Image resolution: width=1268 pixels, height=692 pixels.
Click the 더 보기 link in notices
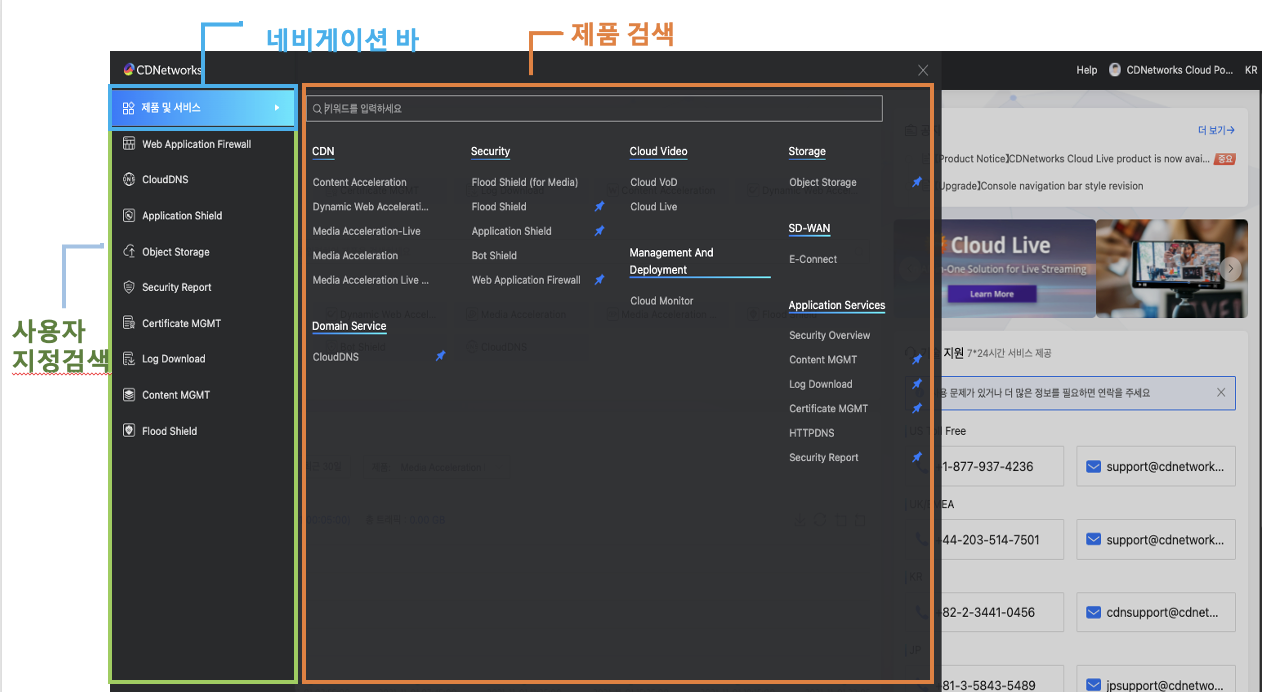[x=1216, y=130]
